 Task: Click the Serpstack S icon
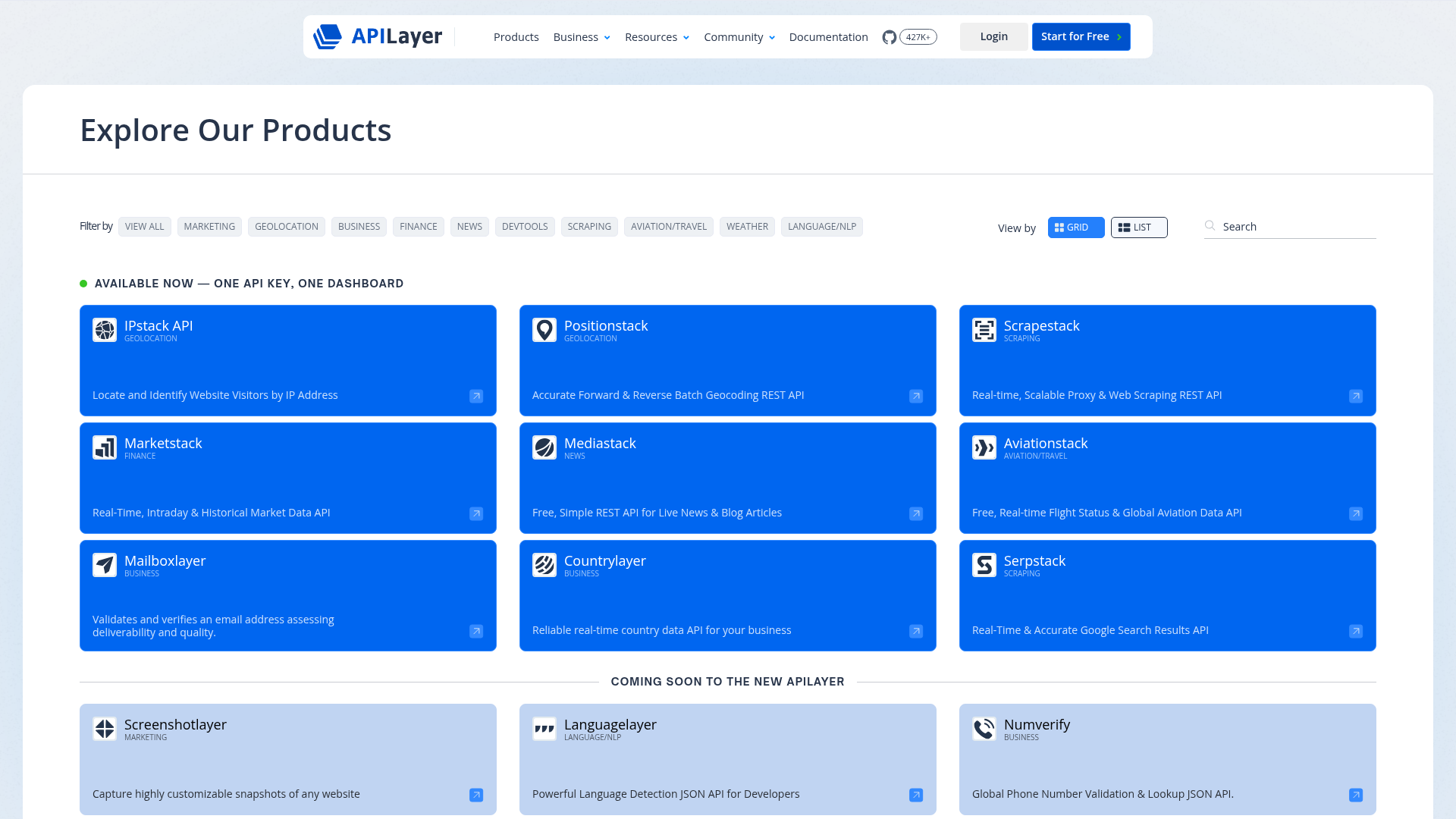984,565
